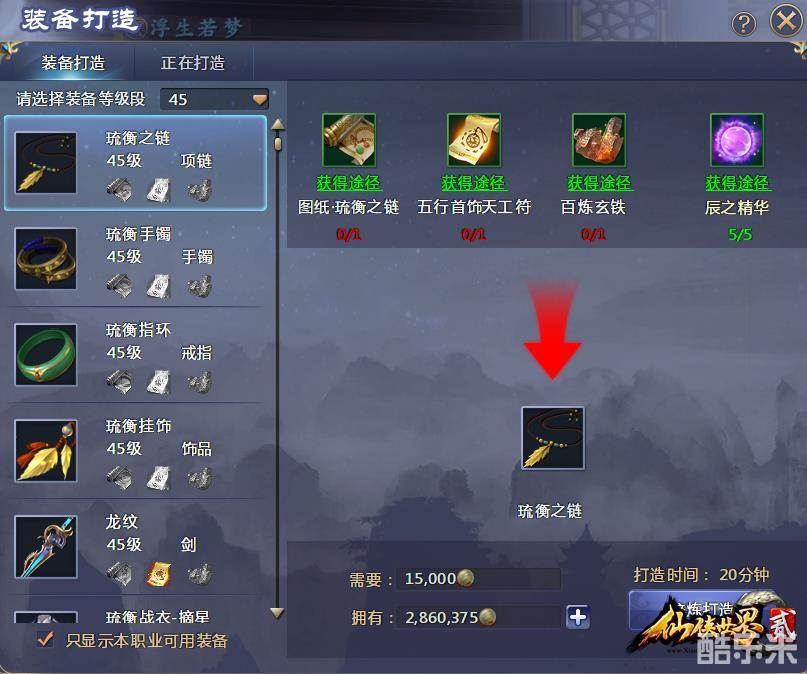807x674 pixels.
Task: Click the 琉衡之链 result necklace icon
Action: pos(553,438)
